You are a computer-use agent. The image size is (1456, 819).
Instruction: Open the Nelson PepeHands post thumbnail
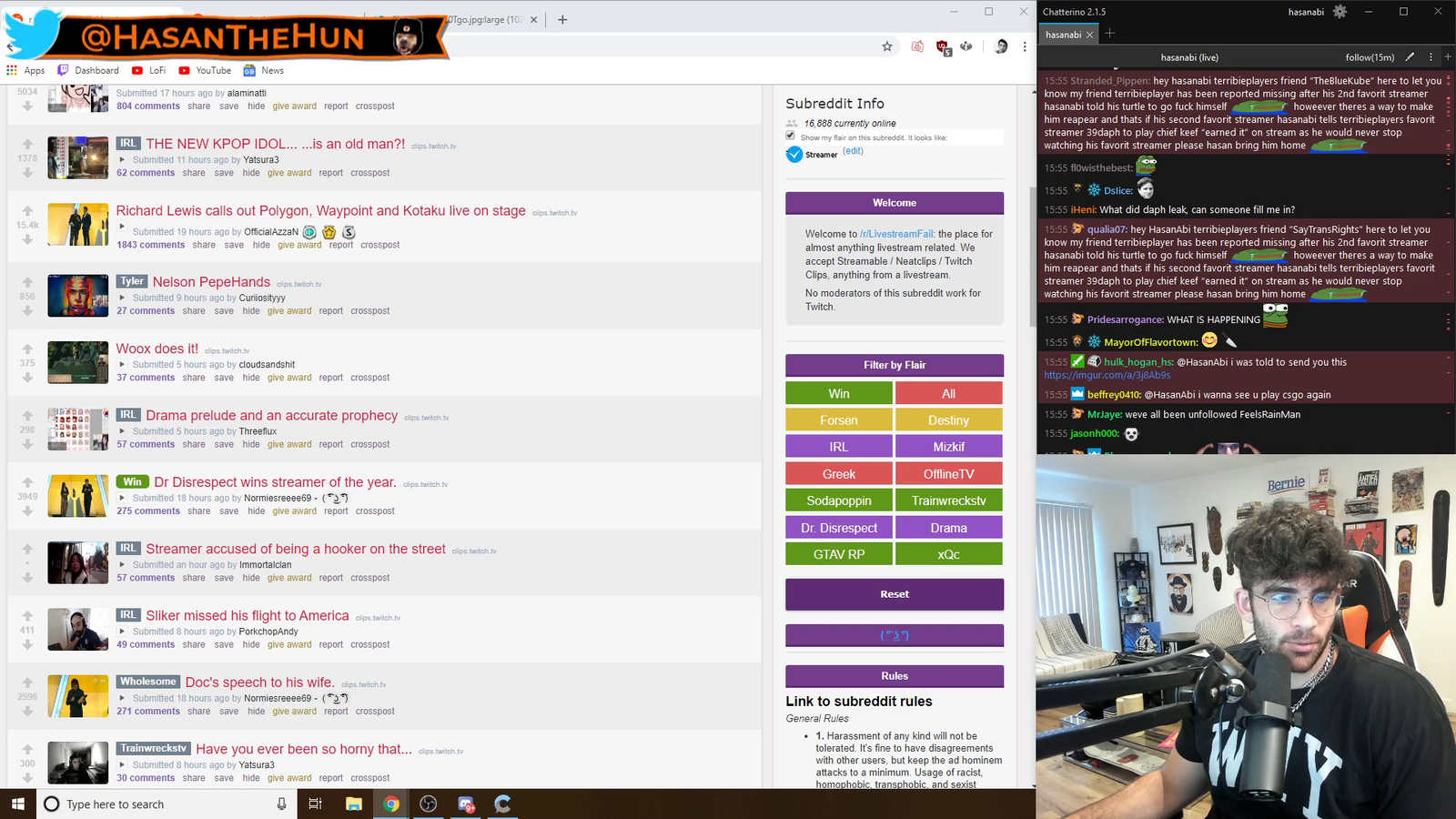pyautogui.click(x=77, y=295)
